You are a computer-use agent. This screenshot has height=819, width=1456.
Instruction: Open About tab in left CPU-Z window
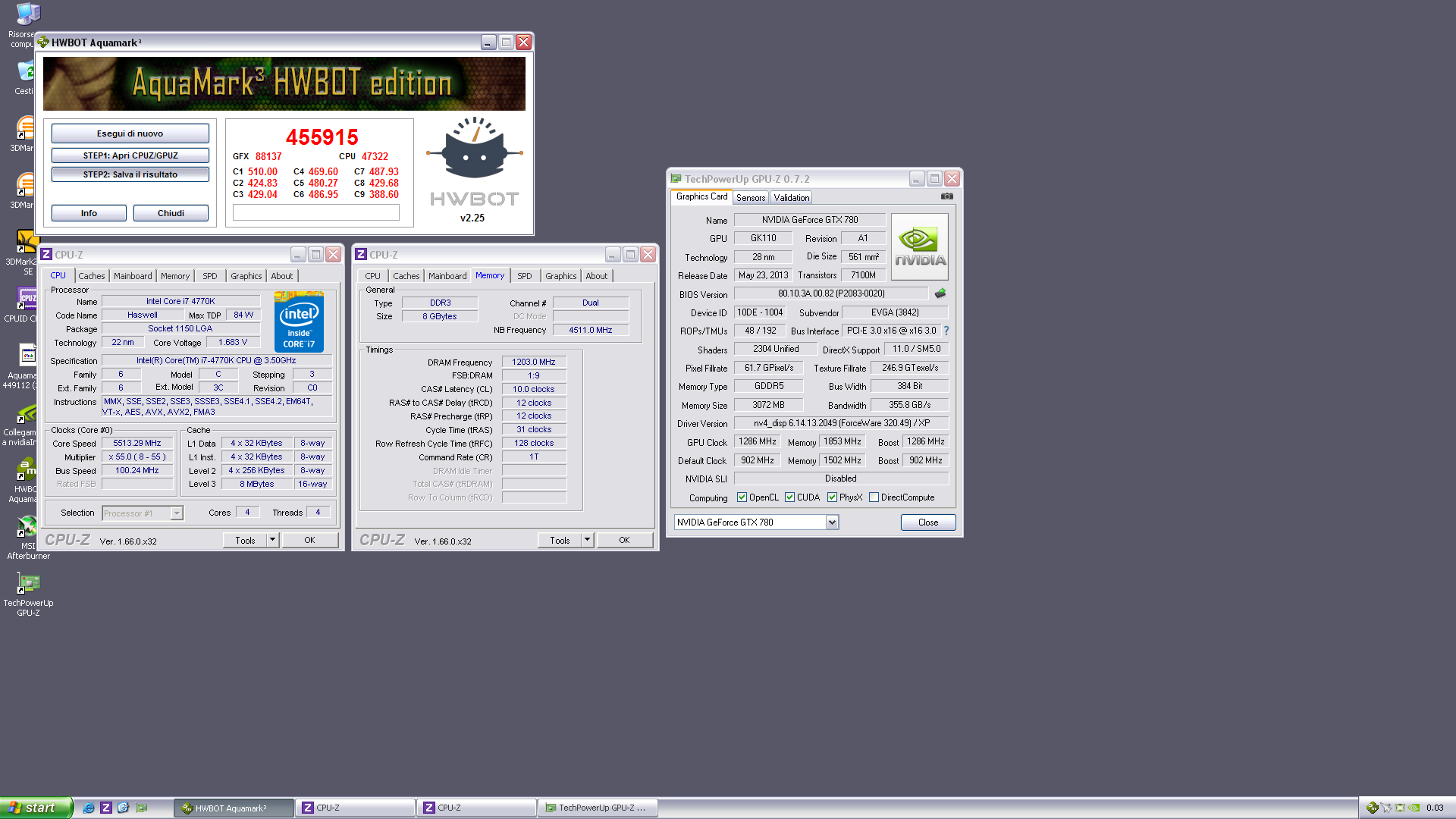282,276
